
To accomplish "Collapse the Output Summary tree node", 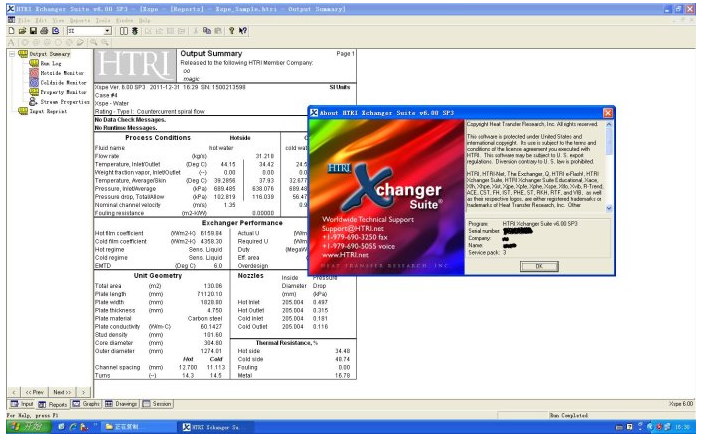I will (12, 54).
